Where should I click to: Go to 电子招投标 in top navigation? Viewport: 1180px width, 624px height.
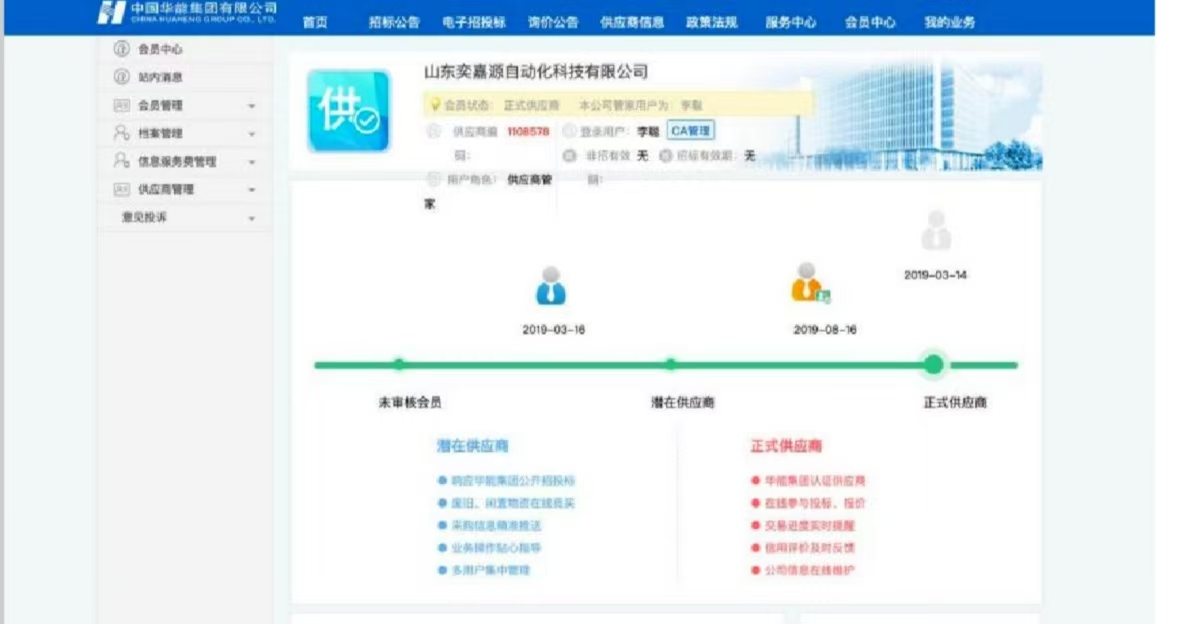tap(474, 22)
